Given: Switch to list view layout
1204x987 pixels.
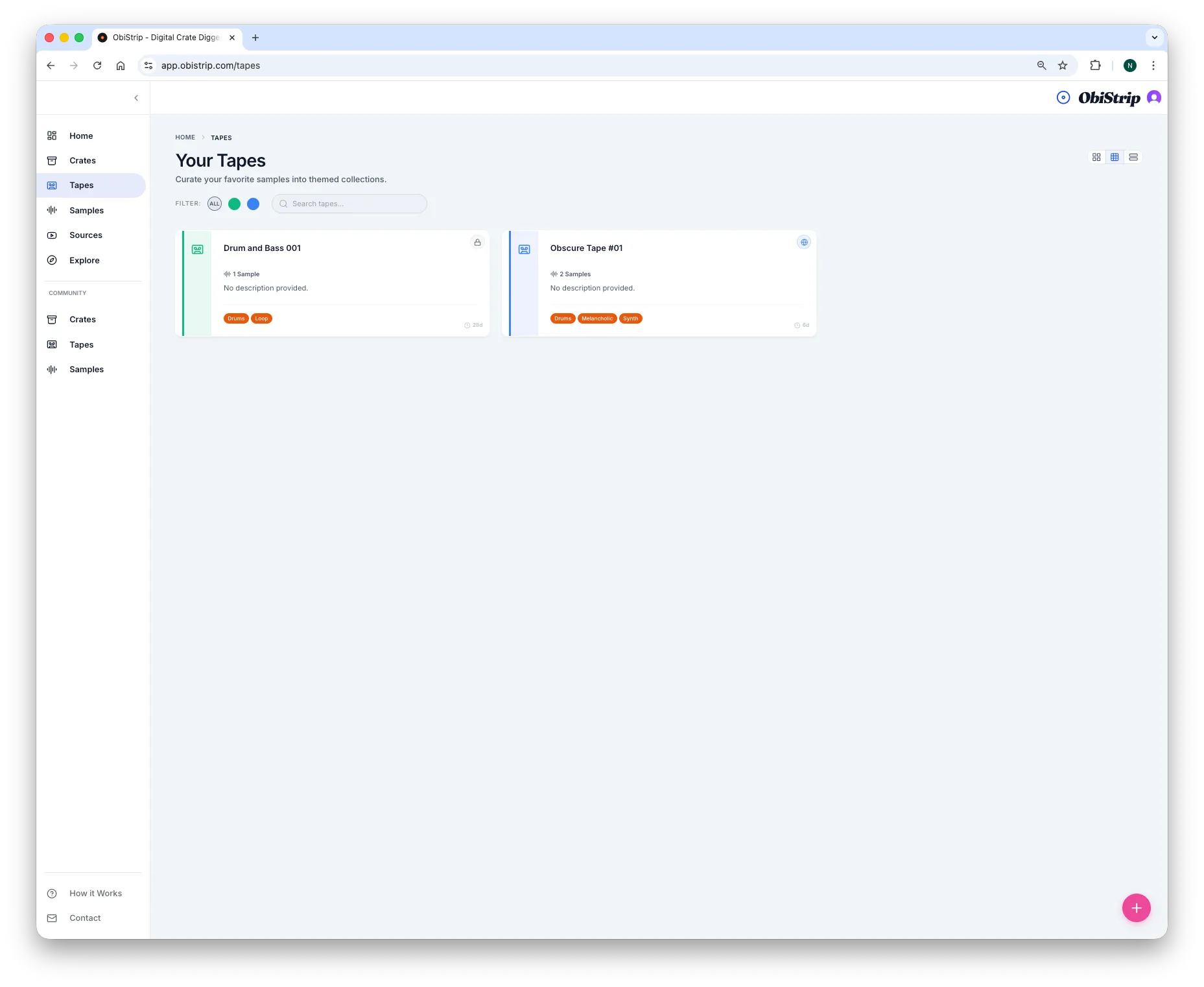Looking at the screenshot, I should pyautogui.click(x=1133, y=157).
